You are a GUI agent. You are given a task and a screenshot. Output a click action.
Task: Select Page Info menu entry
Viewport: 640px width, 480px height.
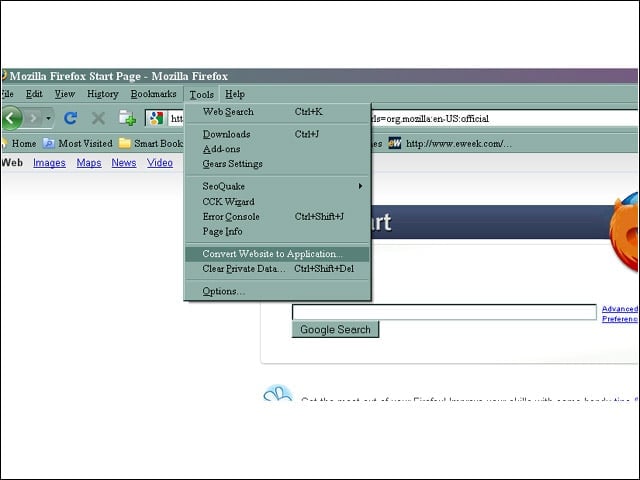tap(278, 231)
